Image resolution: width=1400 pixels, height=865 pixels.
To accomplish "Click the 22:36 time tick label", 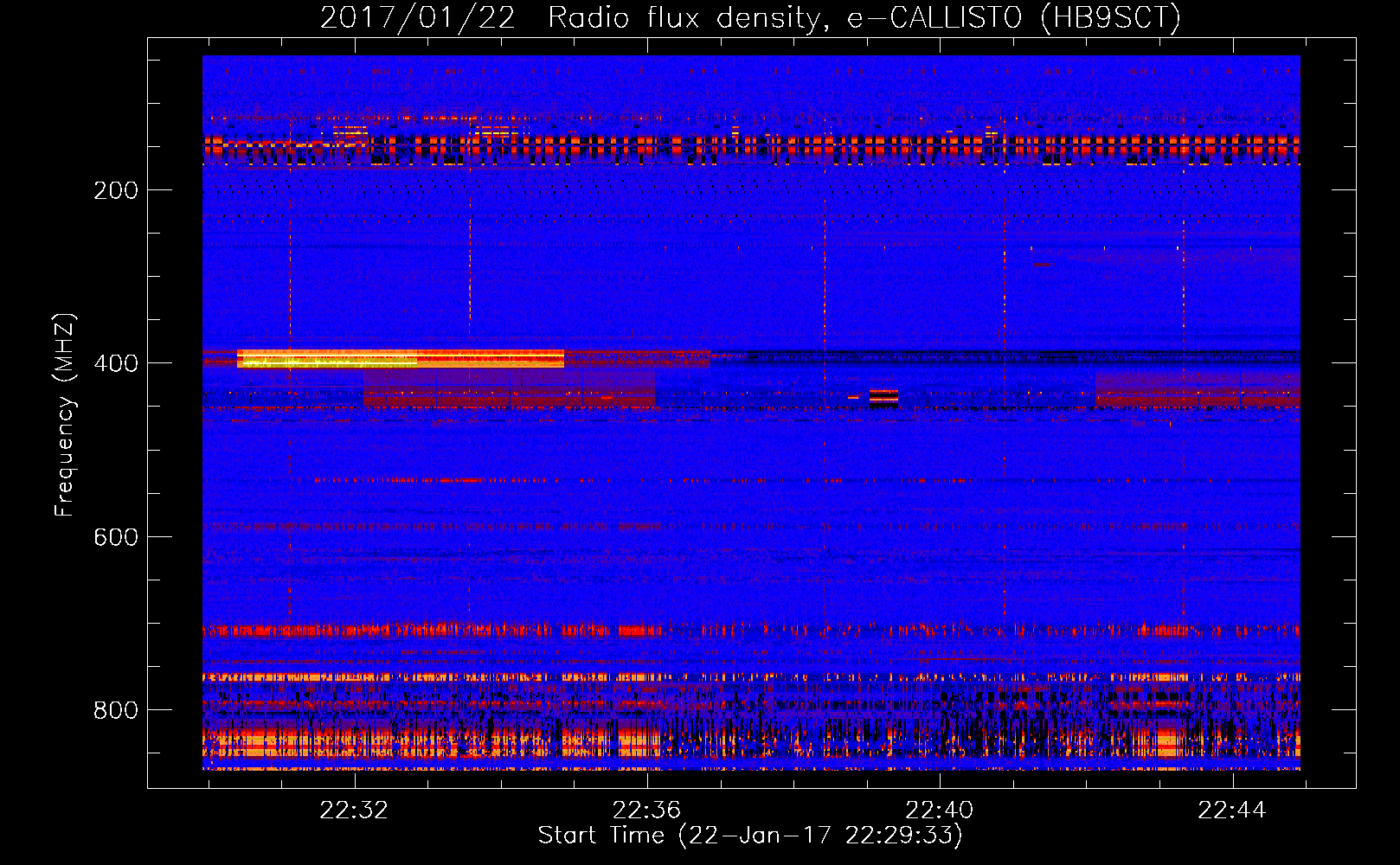I will [646, 811].
